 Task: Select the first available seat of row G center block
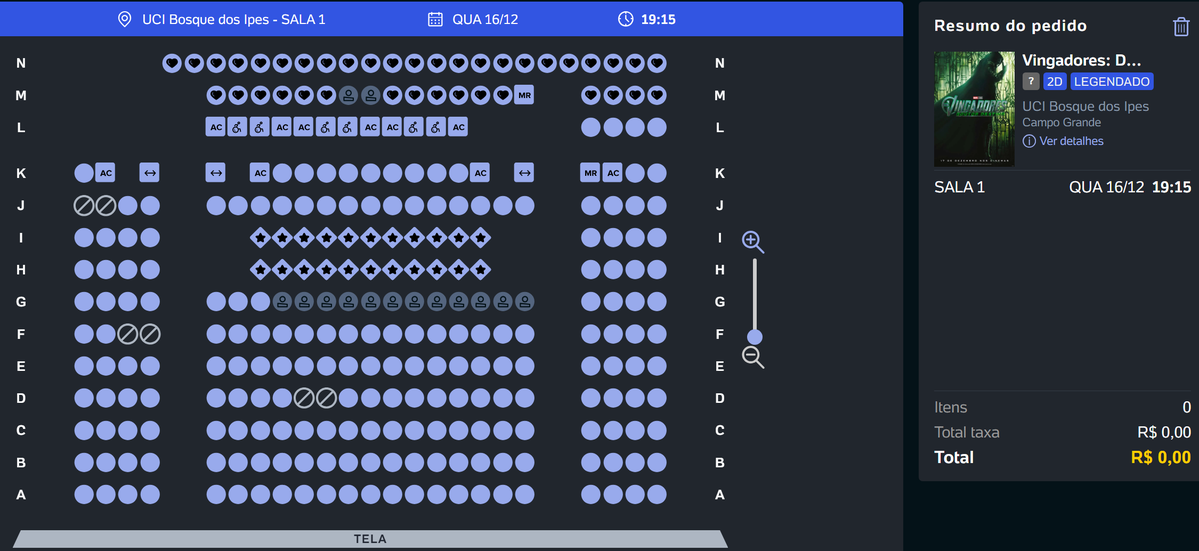[216, 302]
